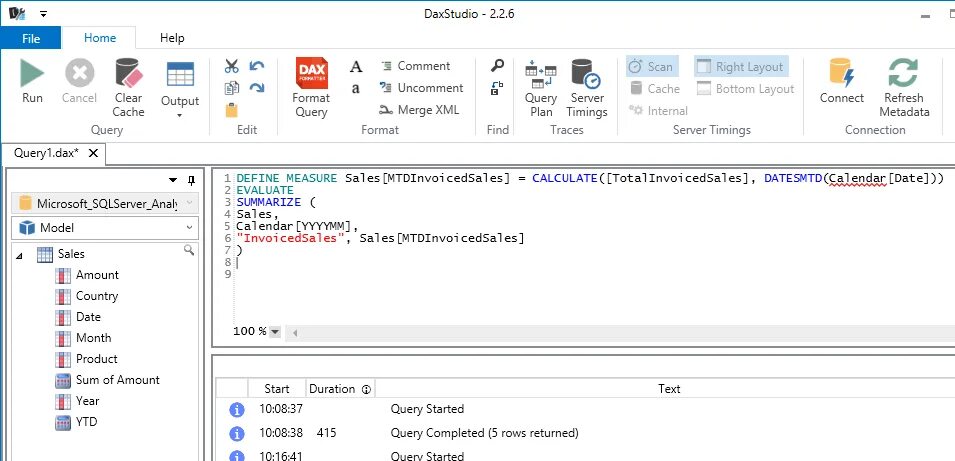Click Merge XML in Format group
The height and width of the screenshot is (461, 955).
coord(419,110)
